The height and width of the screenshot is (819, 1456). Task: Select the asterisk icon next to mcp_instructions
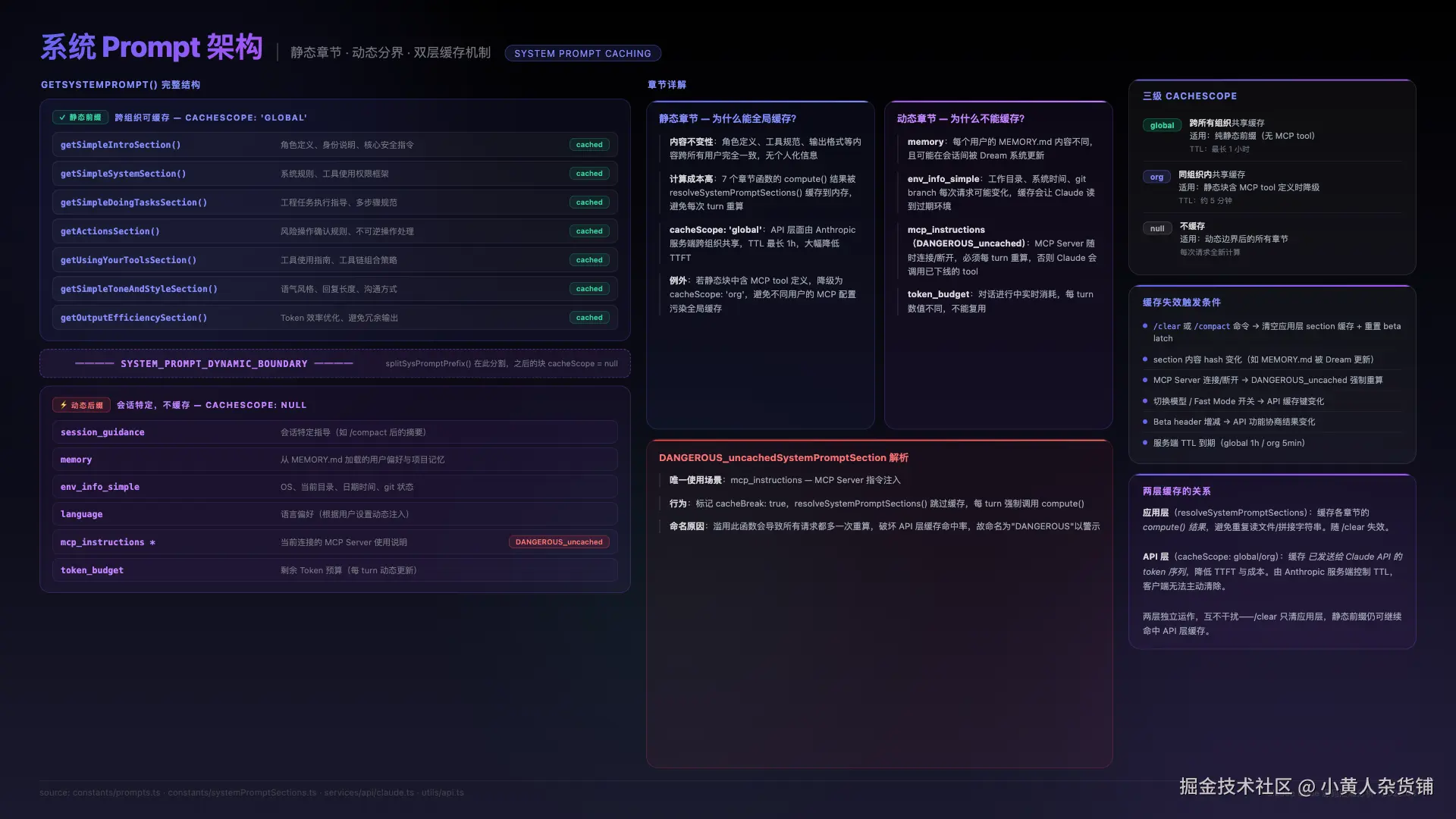point(153,542)
